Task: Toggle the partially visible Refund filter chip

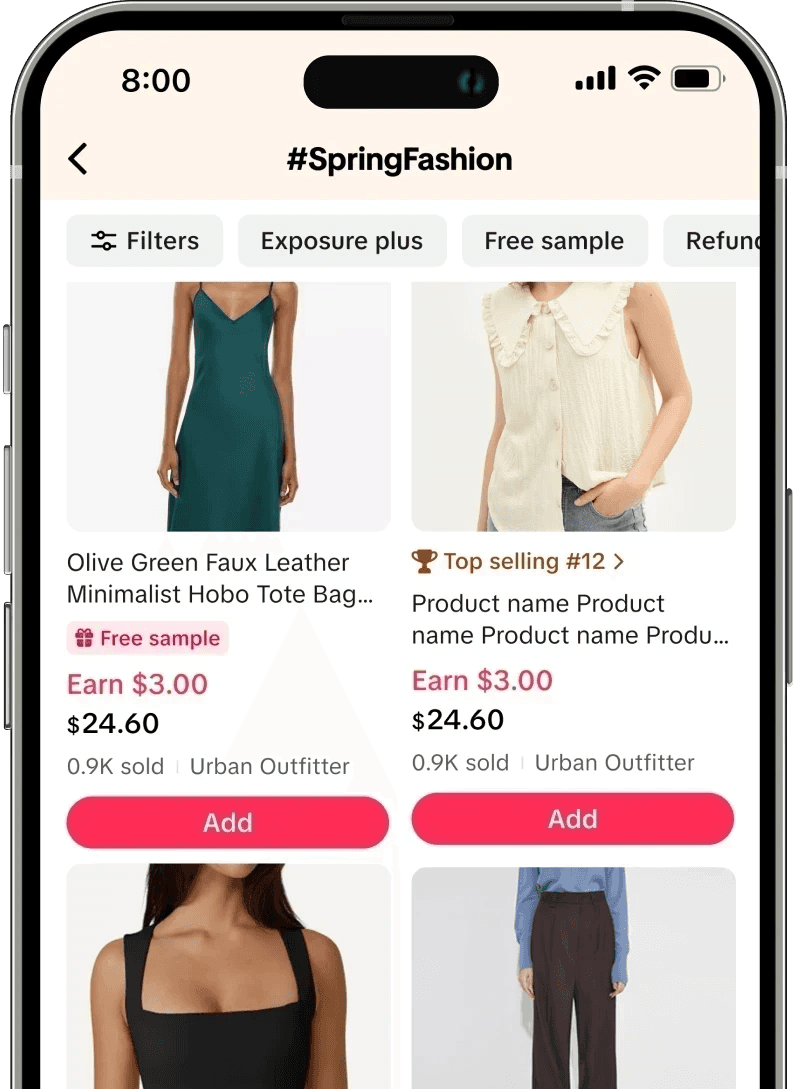Action: point(712,240)
